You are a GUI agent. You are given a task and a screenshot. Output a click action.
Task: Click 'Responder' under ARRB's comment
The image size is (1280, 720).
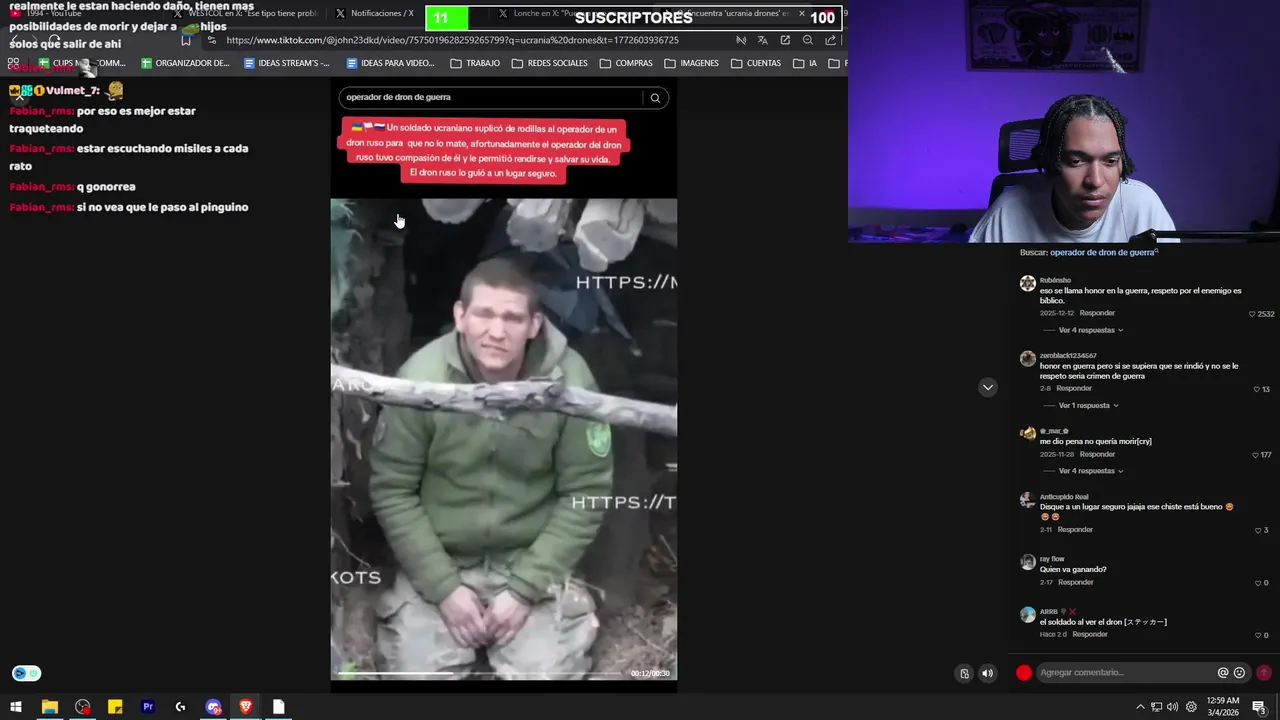1090,634
